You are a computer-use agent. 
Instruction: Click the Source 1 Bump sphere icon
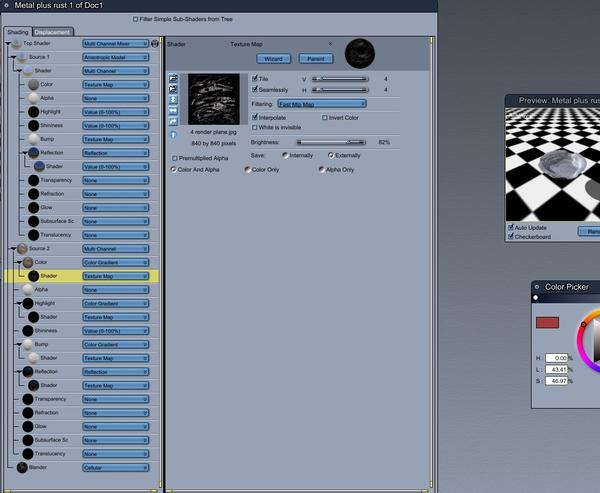pyautogui.click(x=34, y=139)
